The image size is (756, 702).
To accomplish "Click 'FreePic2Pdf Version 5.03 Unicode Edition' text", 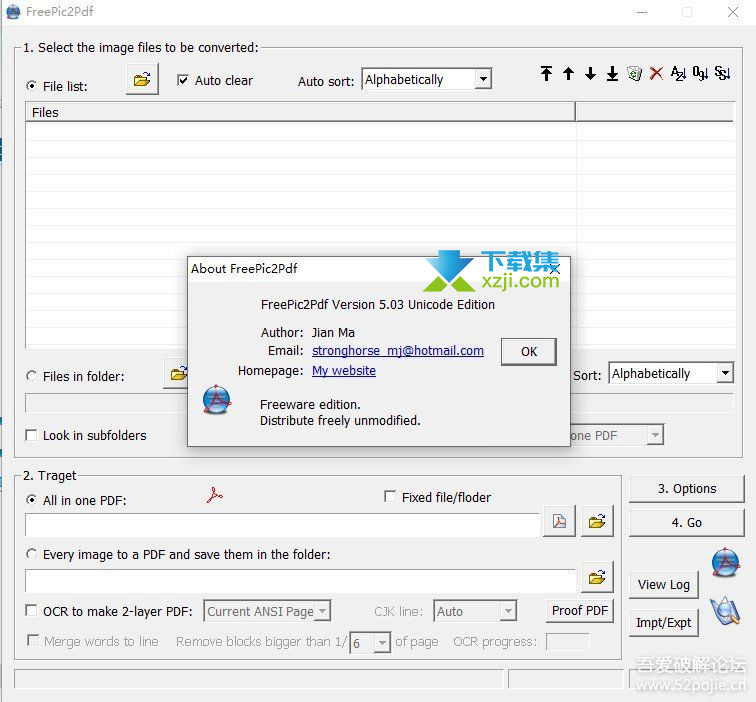I will tap(378, 305).
